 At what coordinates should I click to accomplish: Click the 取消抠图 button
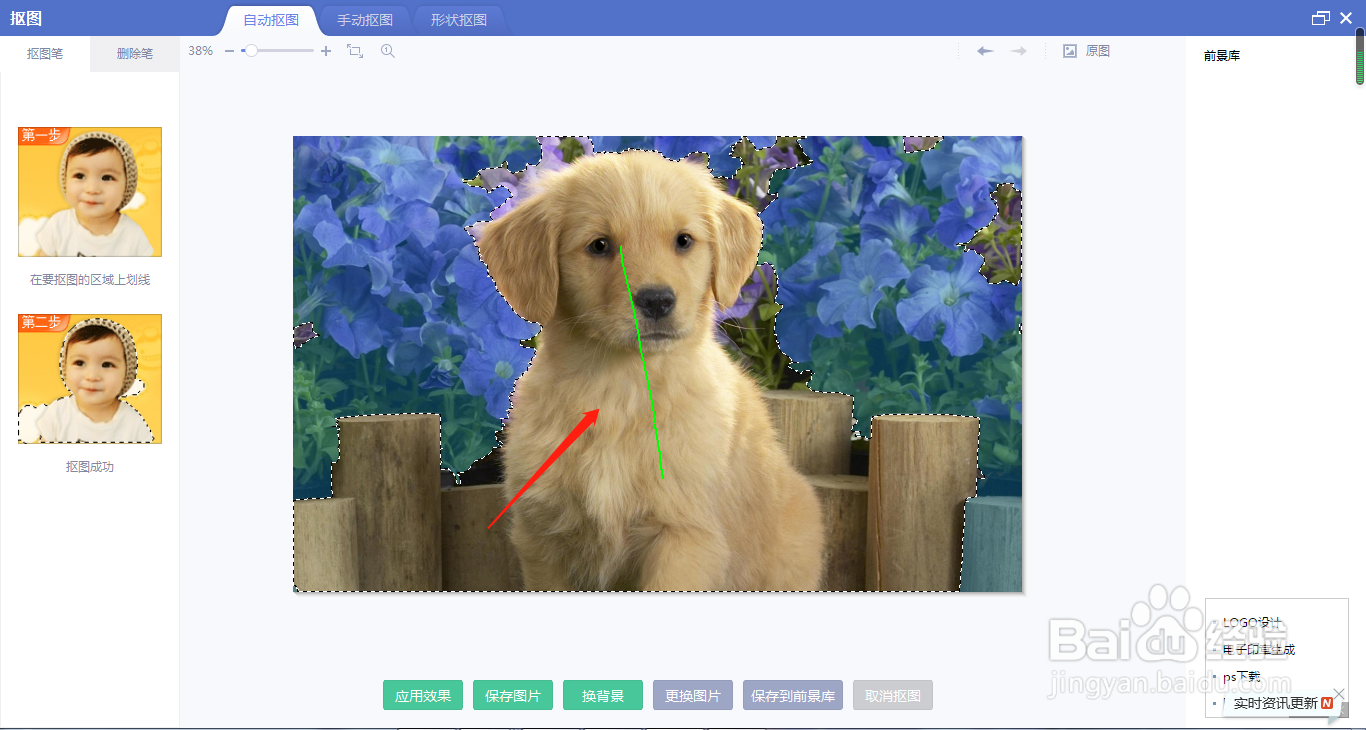pyautogui.click(x=893, y=696)
